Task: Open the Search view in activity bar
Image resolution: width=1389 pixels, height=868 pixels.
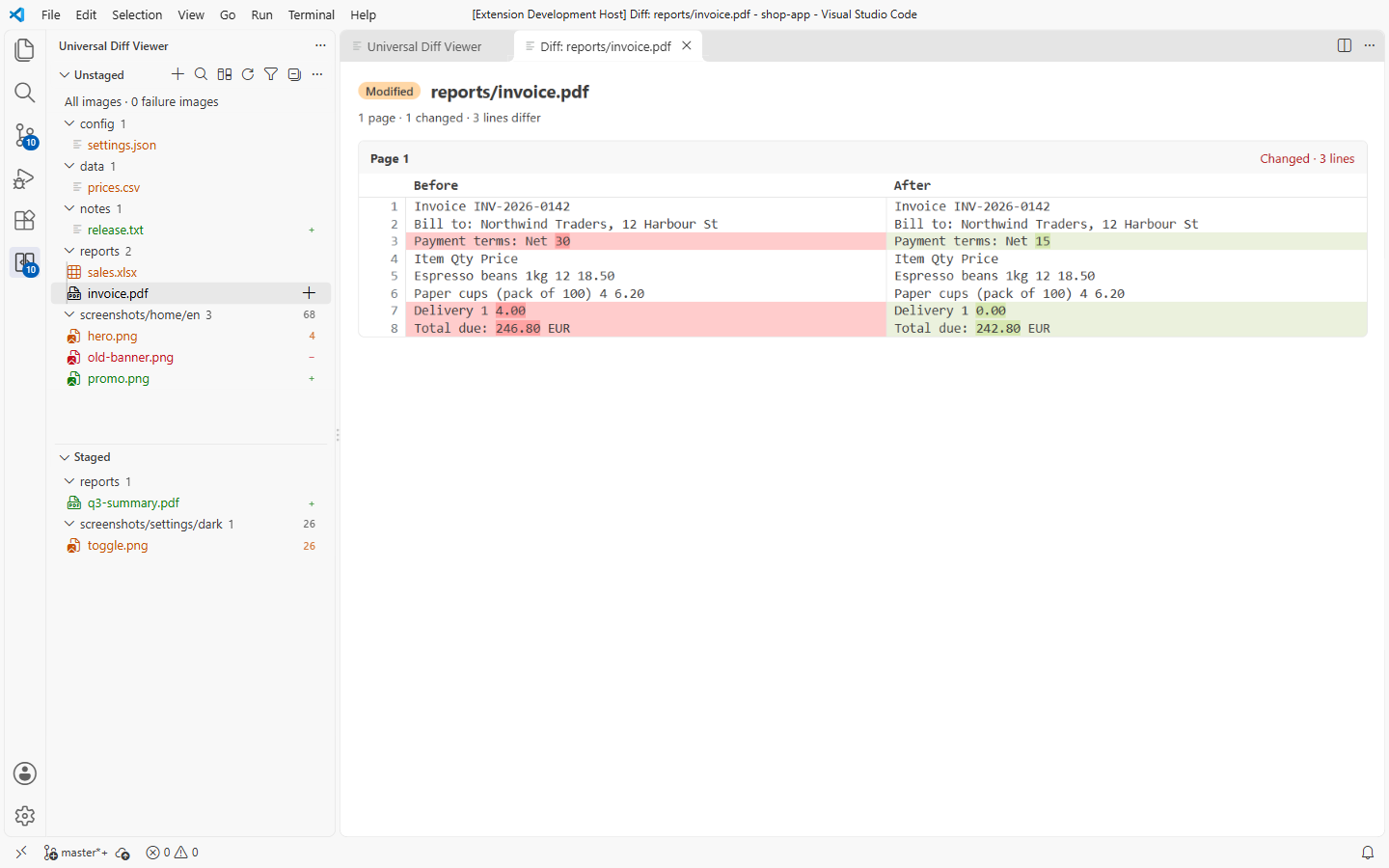Action: coord(25,93)
